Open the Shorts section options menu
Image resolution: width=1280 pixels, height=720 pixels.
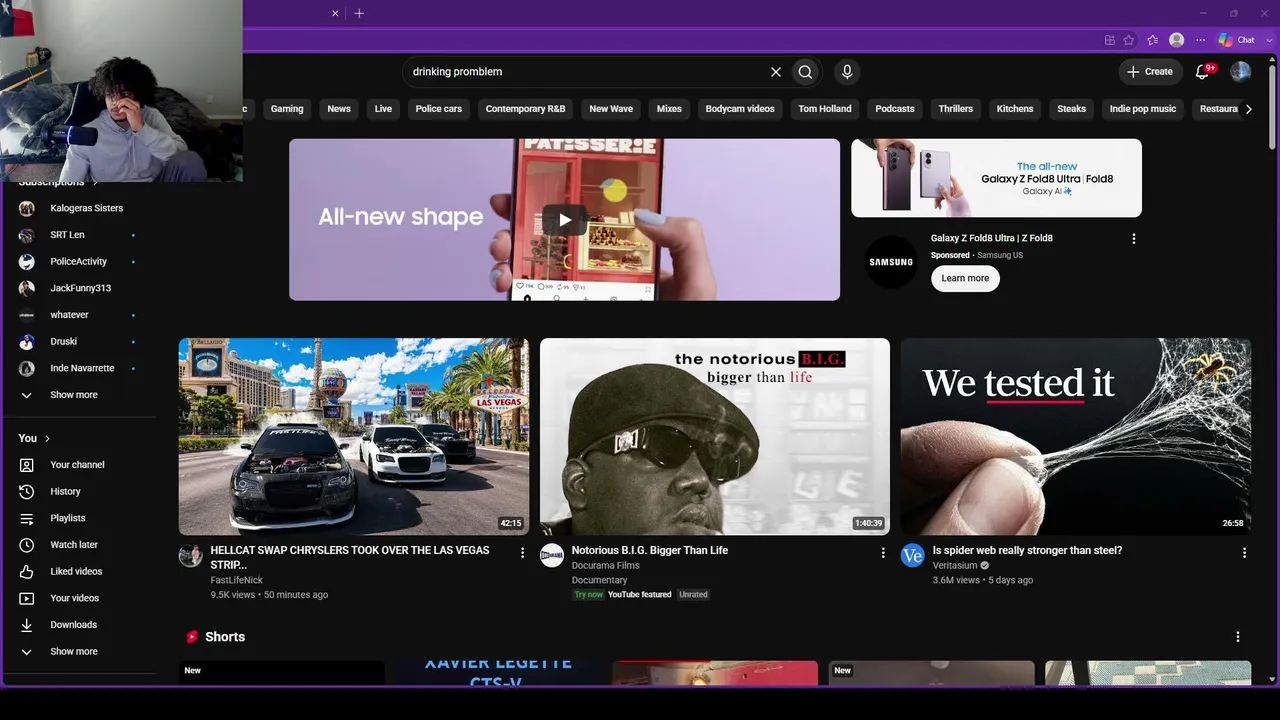tap(1238, 637)
